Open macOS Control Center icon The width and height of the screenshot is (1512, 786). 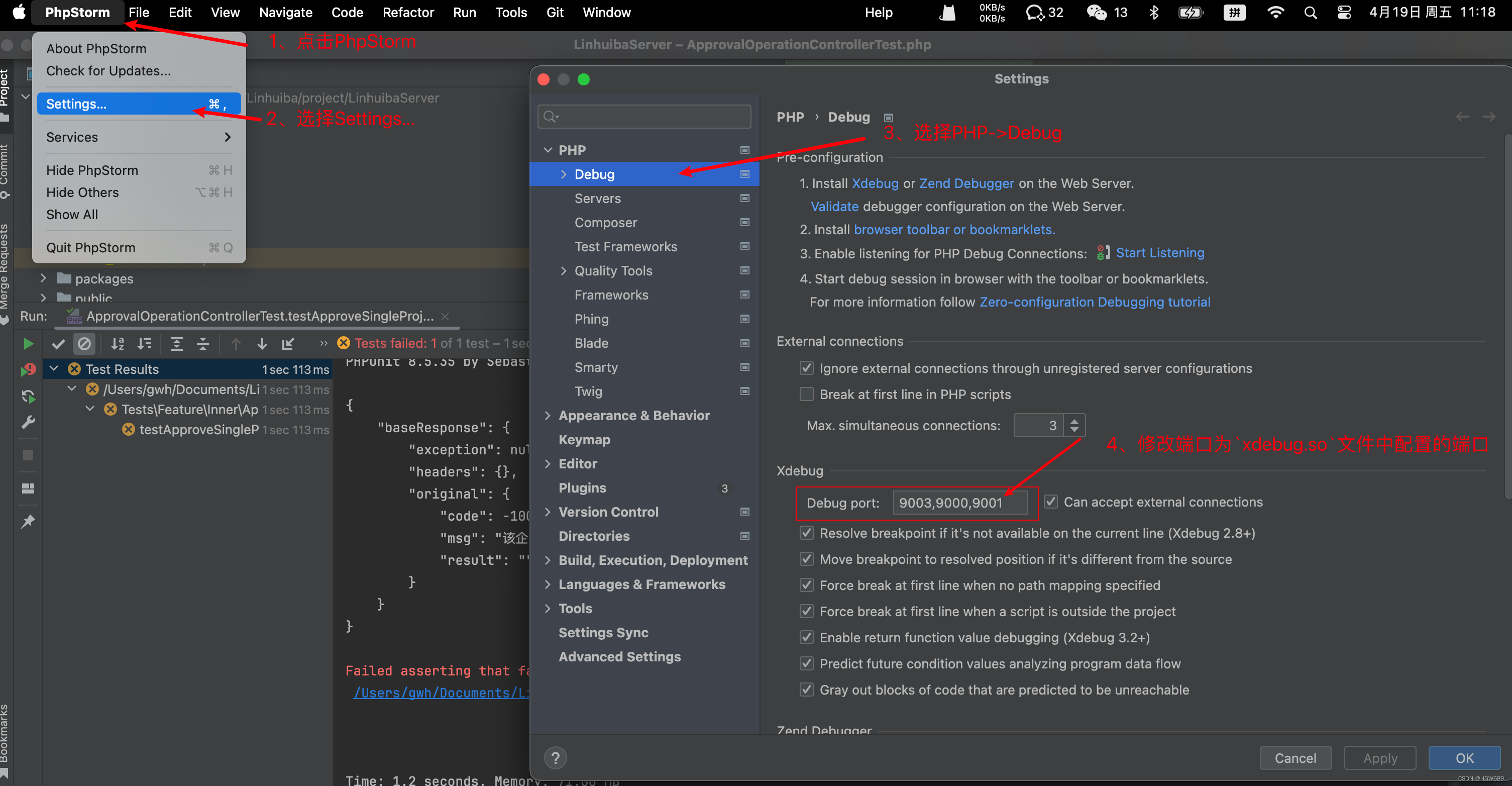1344,13
